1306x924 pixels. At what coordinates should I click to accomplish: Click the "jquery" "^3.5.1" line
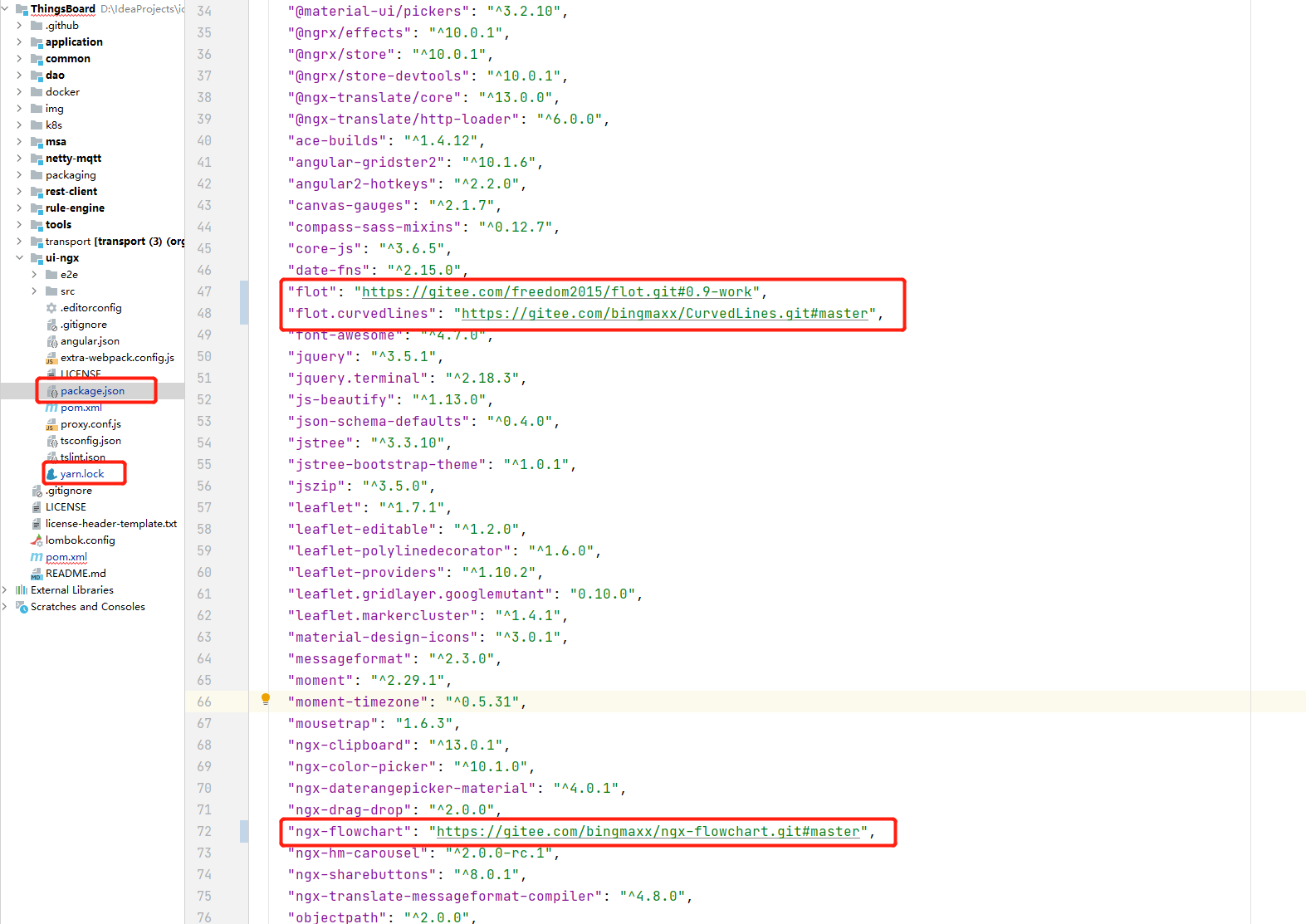tap(365, 356)
